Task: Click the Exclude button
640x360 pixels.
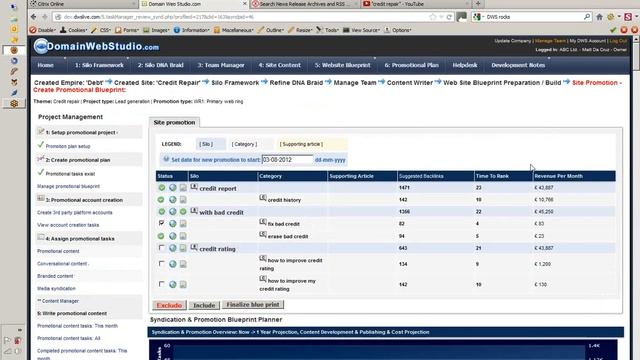Action: point(169,305)
